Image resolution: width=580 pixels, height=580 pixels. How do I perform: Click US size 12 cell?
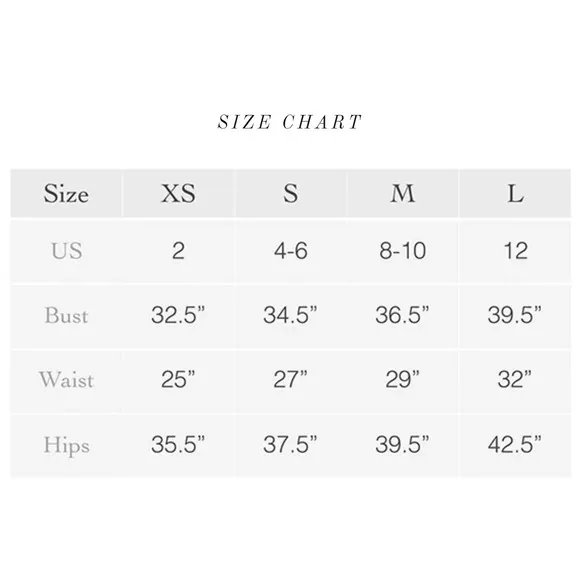515,251
